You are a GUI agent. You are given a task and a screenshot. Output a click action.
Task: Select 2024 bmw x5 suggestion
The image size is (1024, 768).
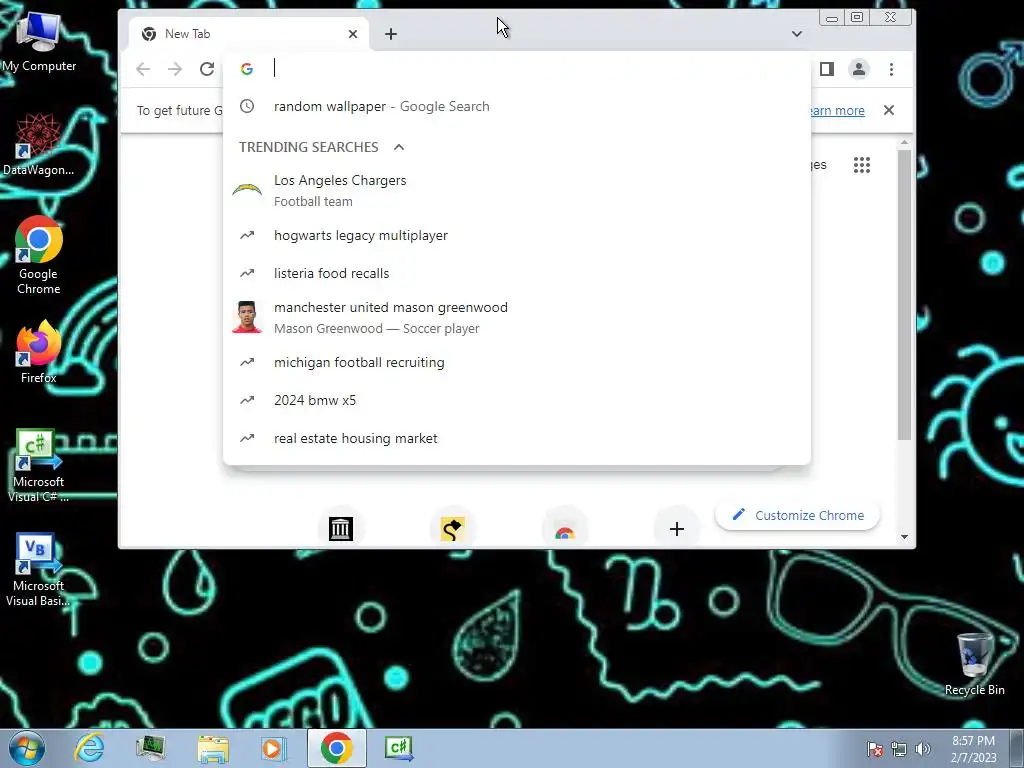pos(517,400)
